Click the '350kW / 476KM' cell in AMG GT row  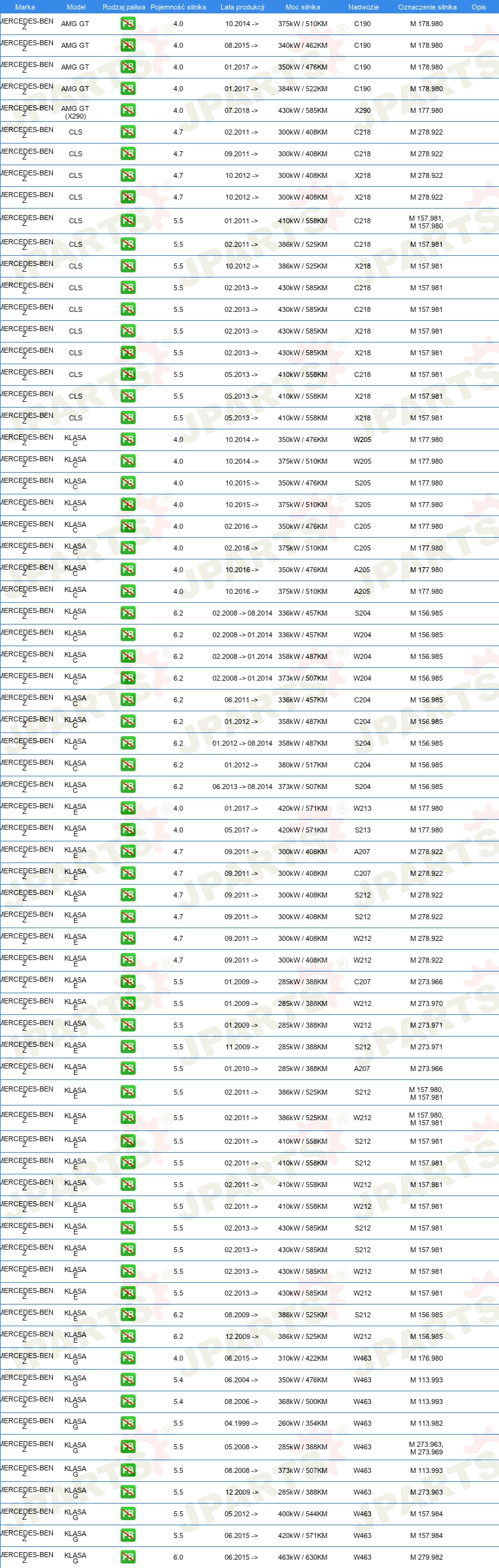[x=302, y=67]
